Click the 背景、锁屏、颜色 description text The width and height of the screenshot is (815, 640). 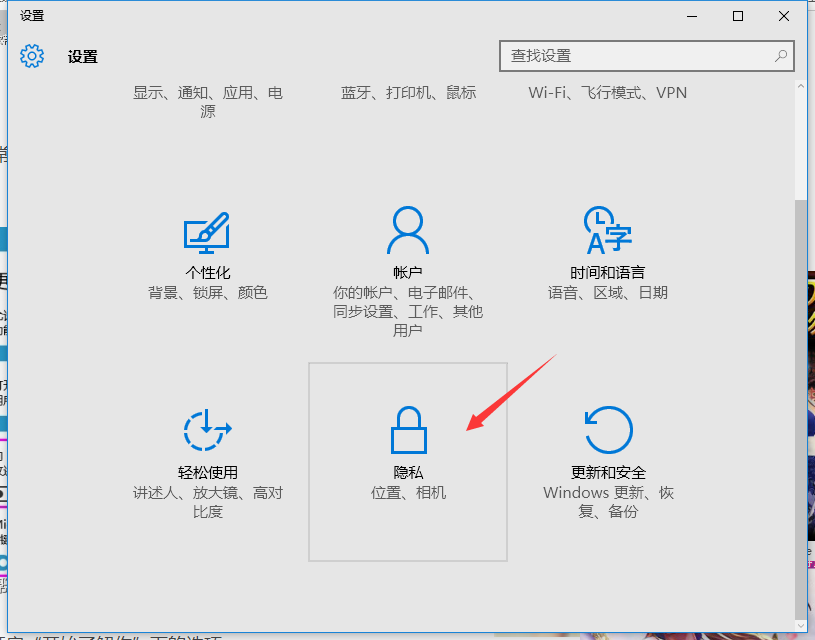[x=207, y=293]
